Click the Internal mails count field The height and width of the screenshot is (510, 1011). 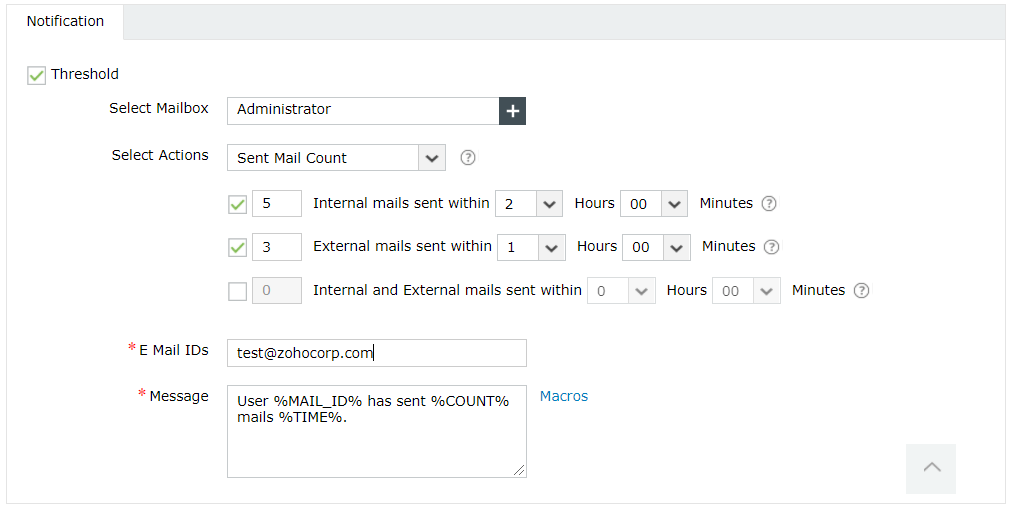277,204
